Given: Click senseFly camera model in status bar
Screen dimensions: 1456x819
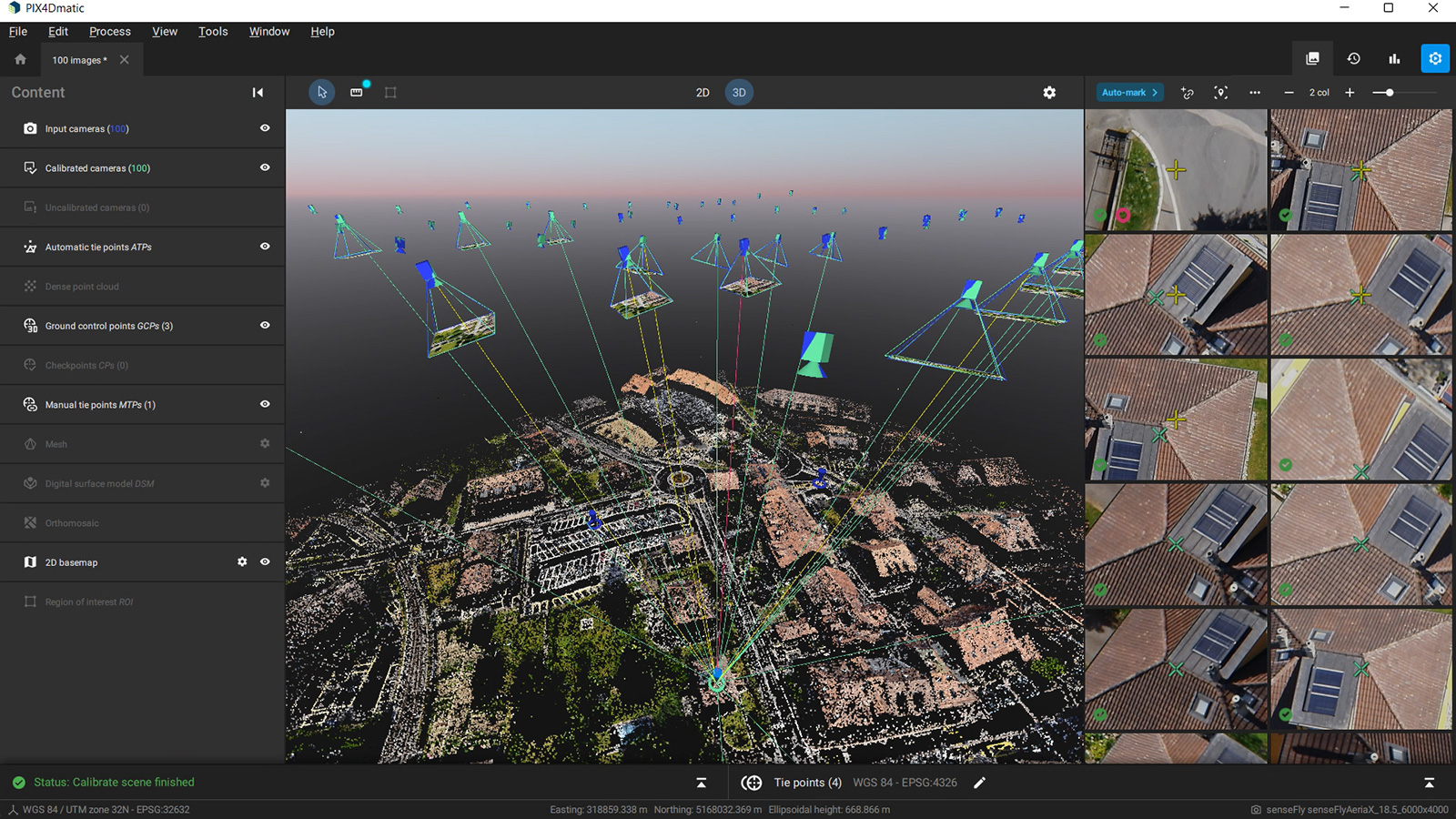Looking at the screenshot, I should (x=1357, y=809).
